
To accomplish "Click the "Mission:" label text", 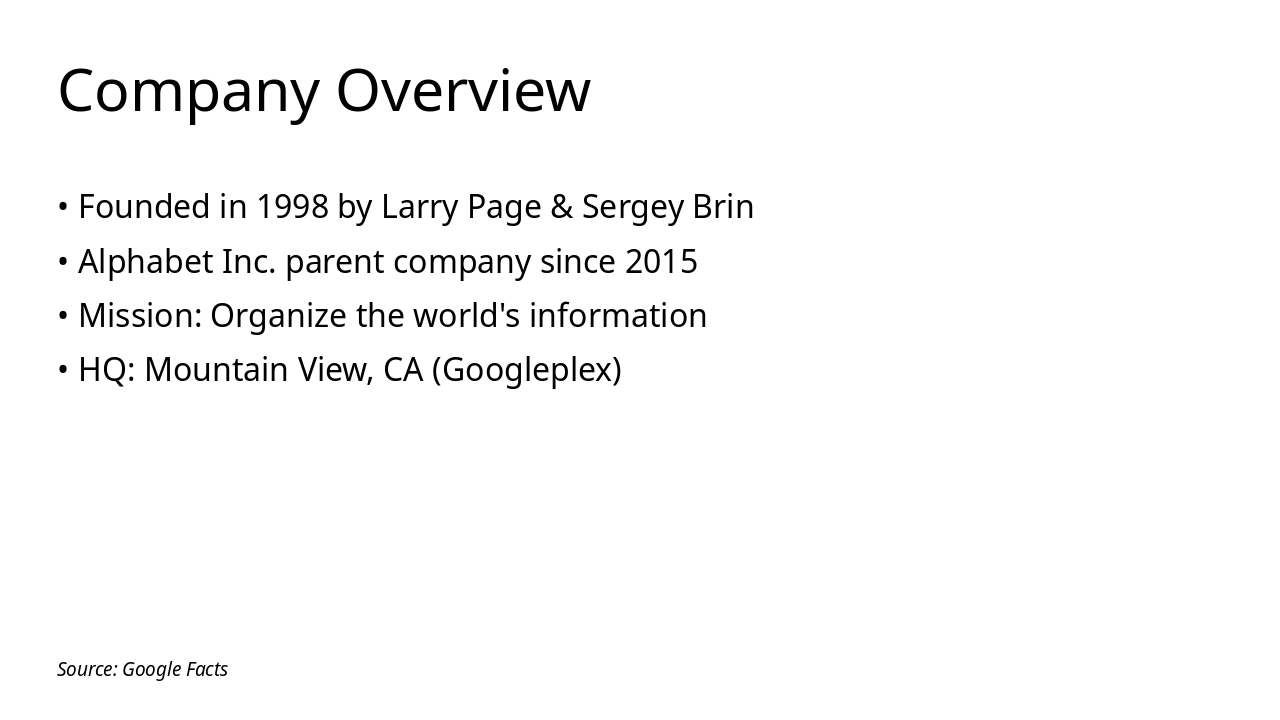I will tap(140, 316).
